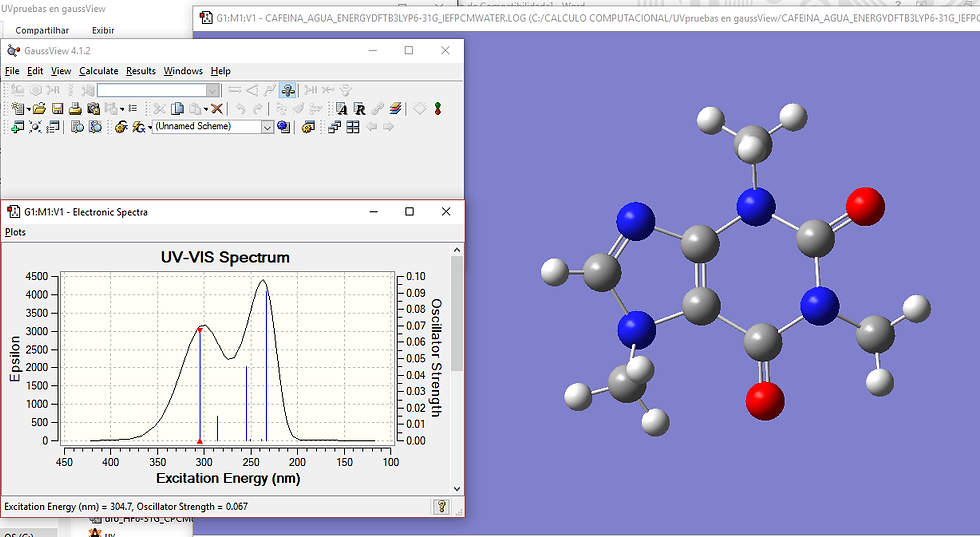
Task: Click the red and green atoms icon
Action: (x=438, y=109)
